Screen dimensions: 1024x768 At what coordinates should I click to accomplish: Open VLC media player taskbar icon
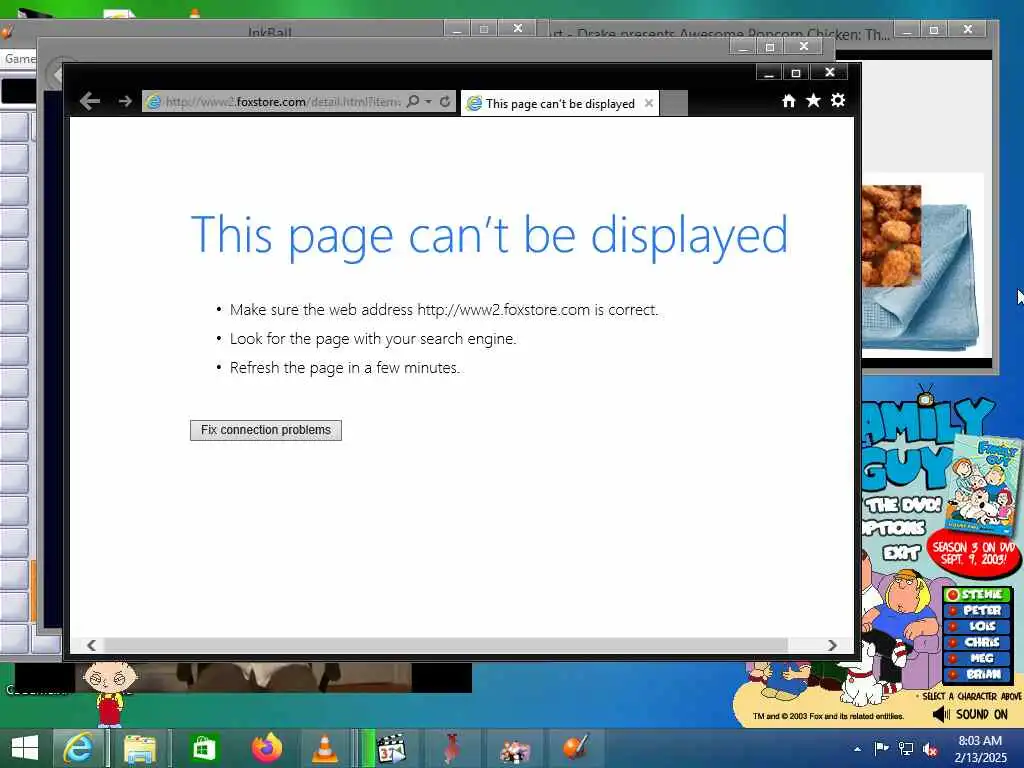[325, 748]
